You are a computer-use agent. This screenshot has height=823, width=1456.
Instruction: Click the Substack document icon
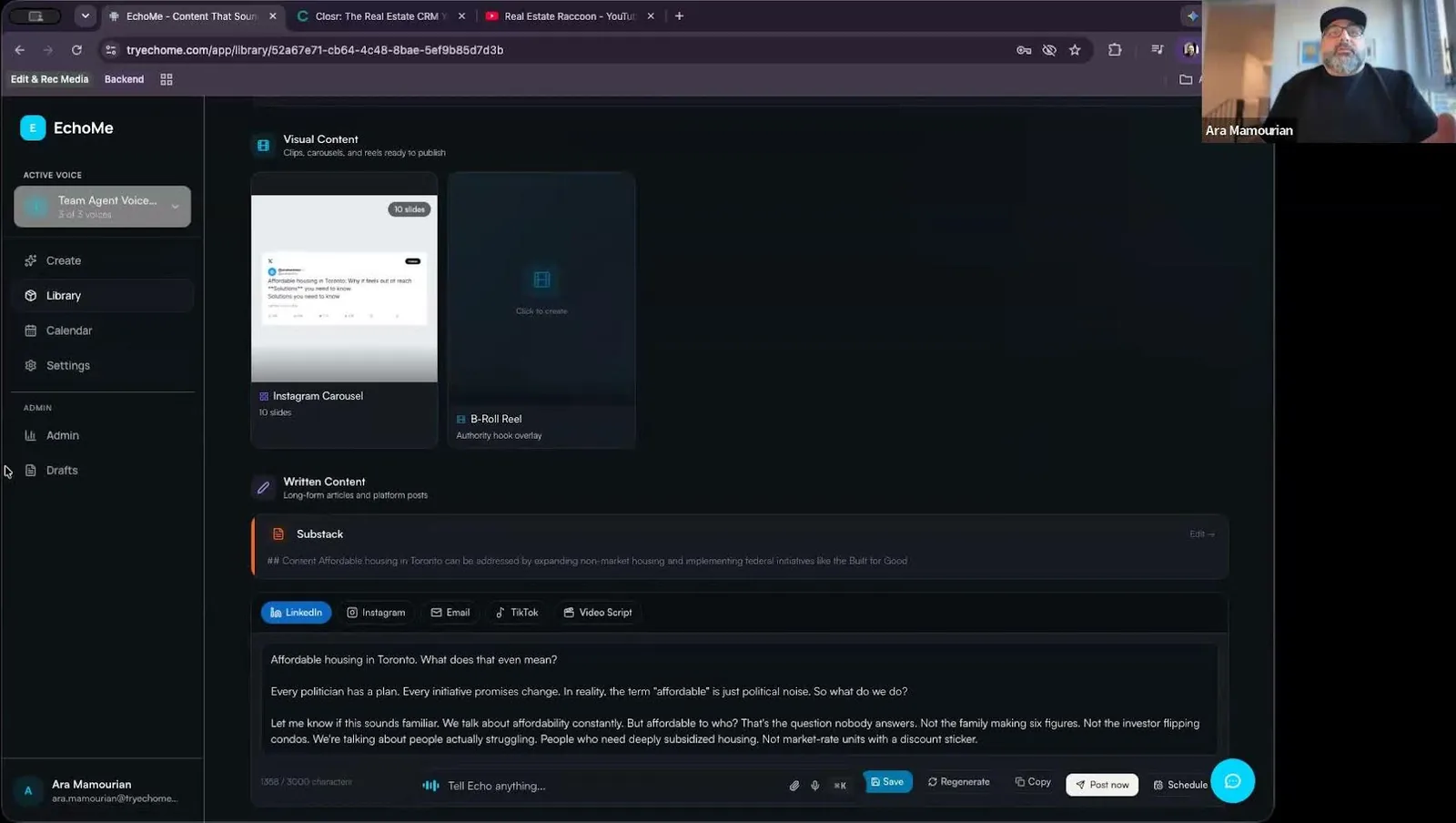pos(278,534)
